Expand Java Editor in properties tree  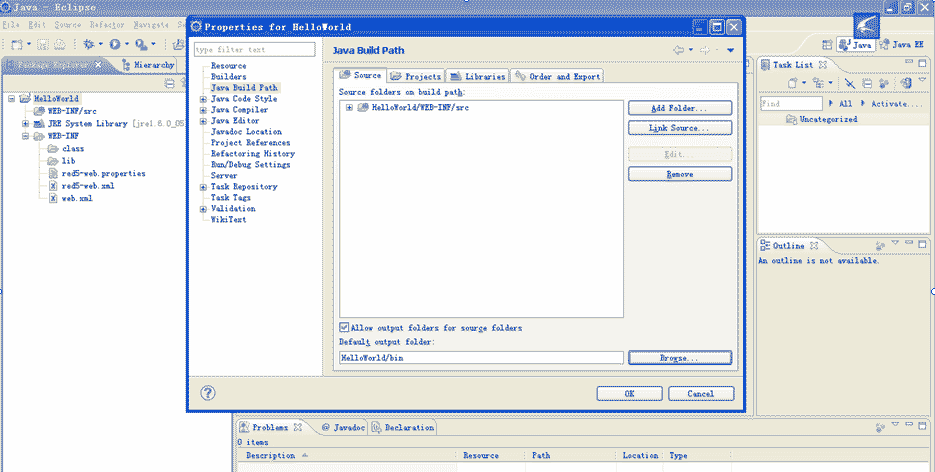pyautogui.click(x=203, y=121)
